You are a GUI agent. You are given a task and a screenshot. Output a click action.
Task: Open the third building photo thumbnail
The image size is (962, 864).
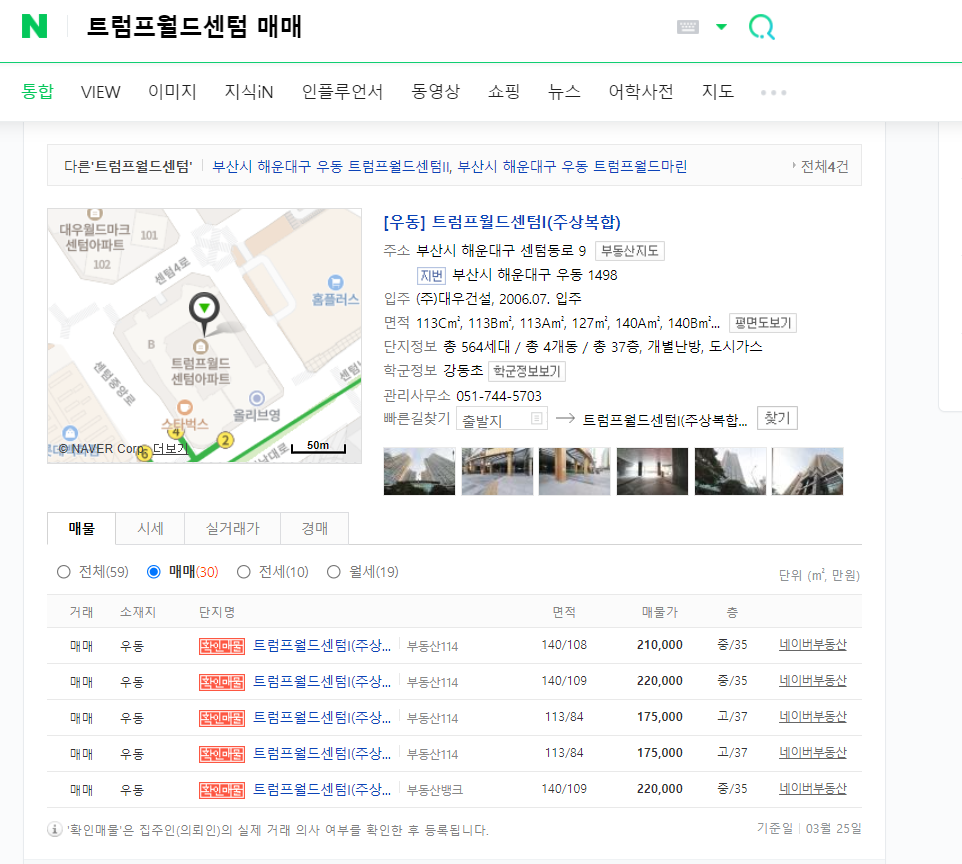click(x=574, y=471)
